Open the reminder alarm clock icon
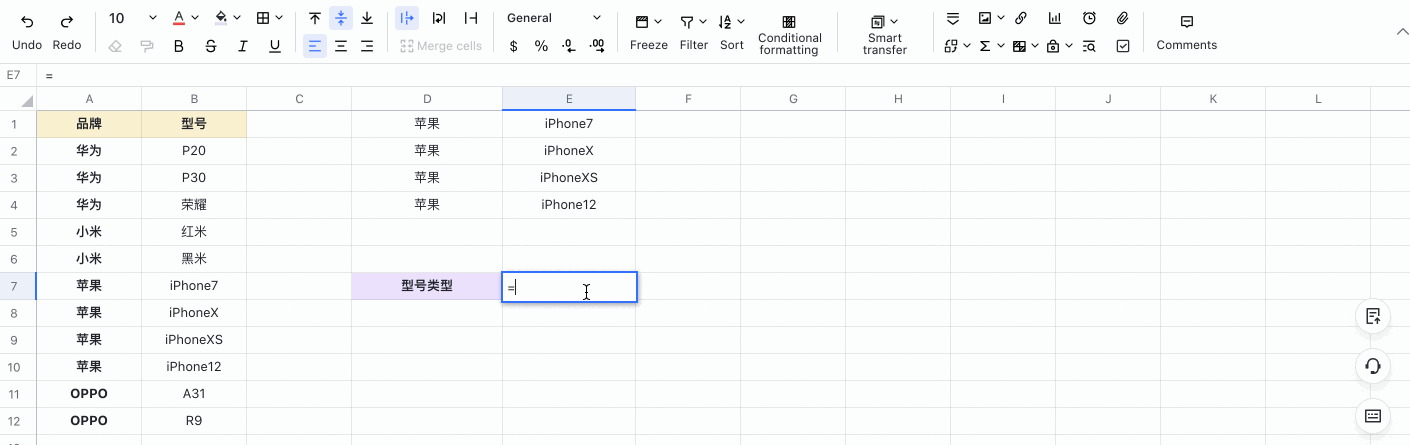The height and width of the screenshot is (445, 1410). 1089,19
